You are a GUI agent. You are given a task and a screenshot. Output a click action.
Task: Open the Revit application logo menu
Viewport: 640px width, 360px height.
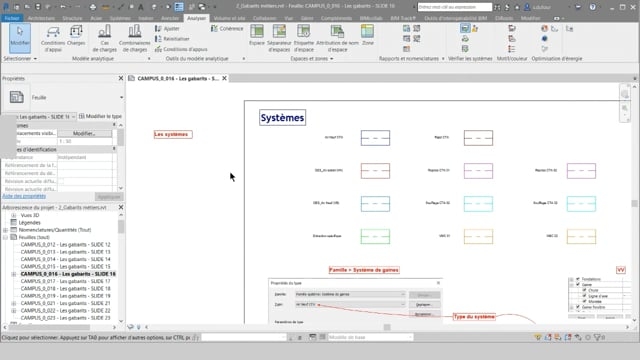(x=6, y=7)
